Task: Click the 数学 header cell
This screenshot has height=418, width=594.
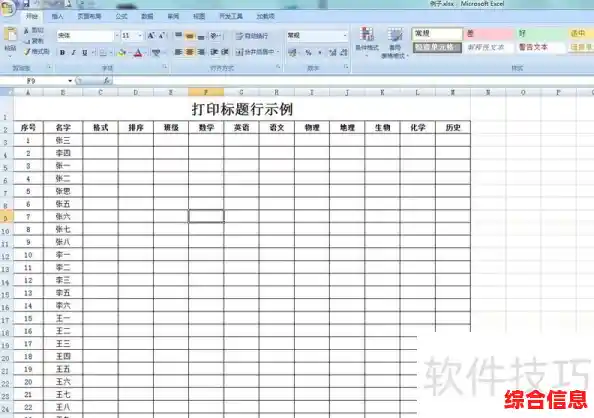Action: pyautogui.click(x=206, y=128)
